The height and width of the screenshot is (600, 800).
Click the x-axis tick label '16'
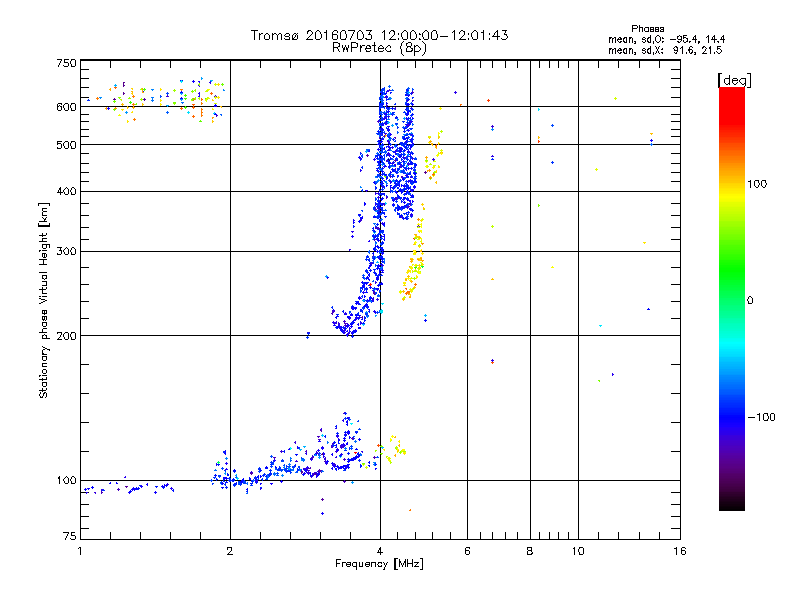coord(680,551)
